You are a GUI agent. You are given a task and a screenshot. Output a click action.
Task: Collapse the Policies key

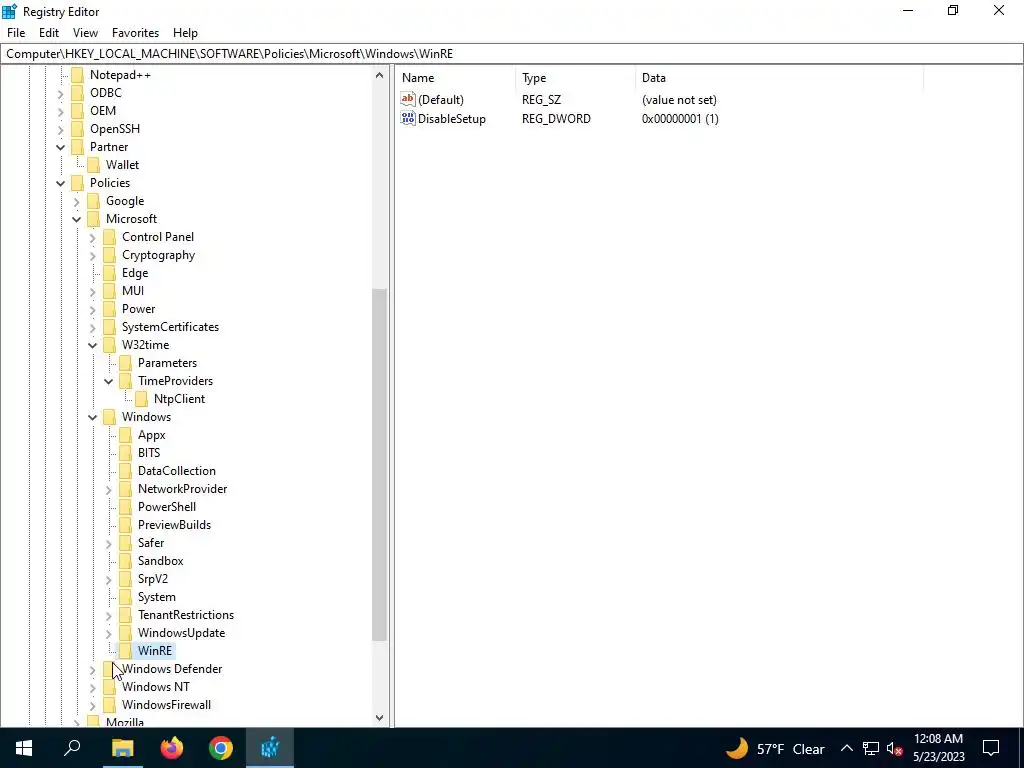[x=60, y=183]
